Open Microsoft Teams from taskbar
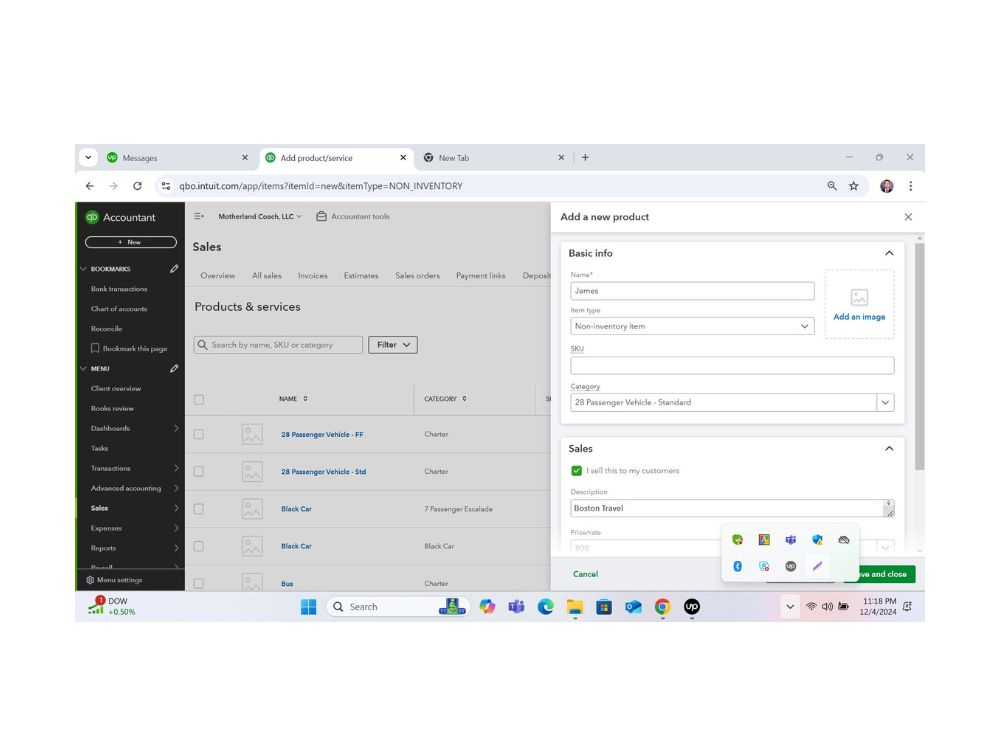Image resolution: width=1000 pixels, height=750 pixels. pos(516,607)
